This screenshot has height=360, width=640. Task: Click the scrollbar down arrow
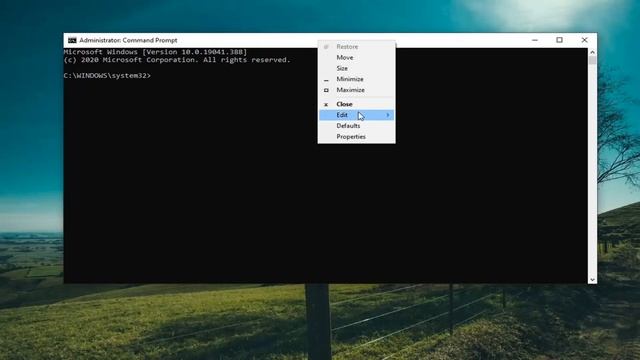coord(592,280)
